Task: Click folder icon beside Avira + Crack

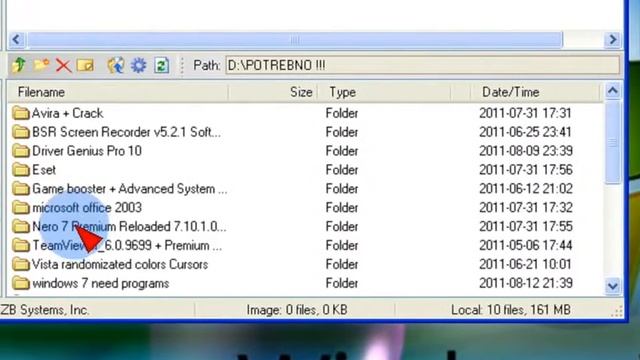Action: pyautogui.click(x=20, y=113)
